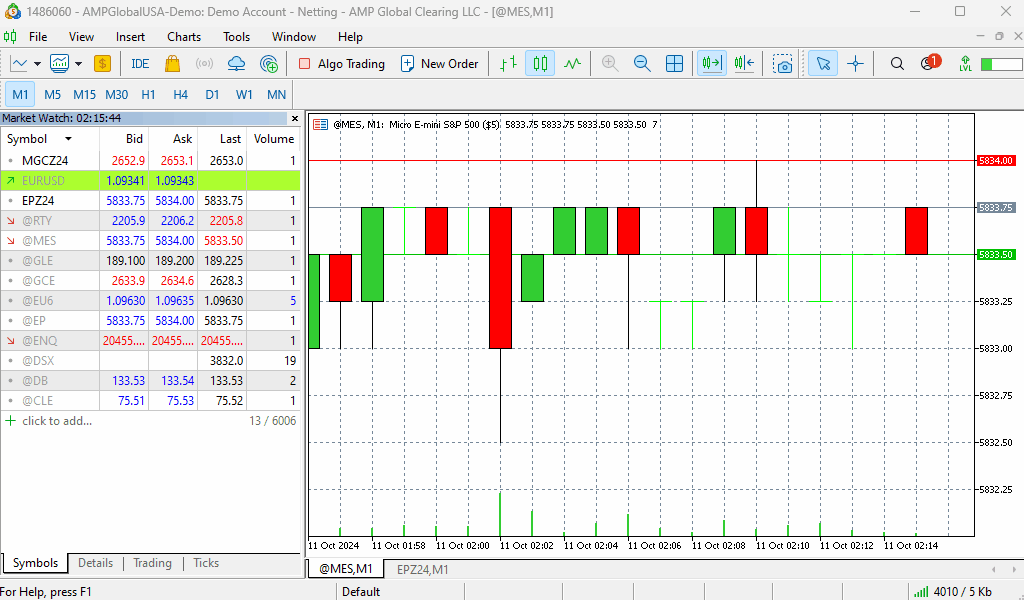
Task: Open the Symbol column sort dropdown
Action: [x=68, y=139]
